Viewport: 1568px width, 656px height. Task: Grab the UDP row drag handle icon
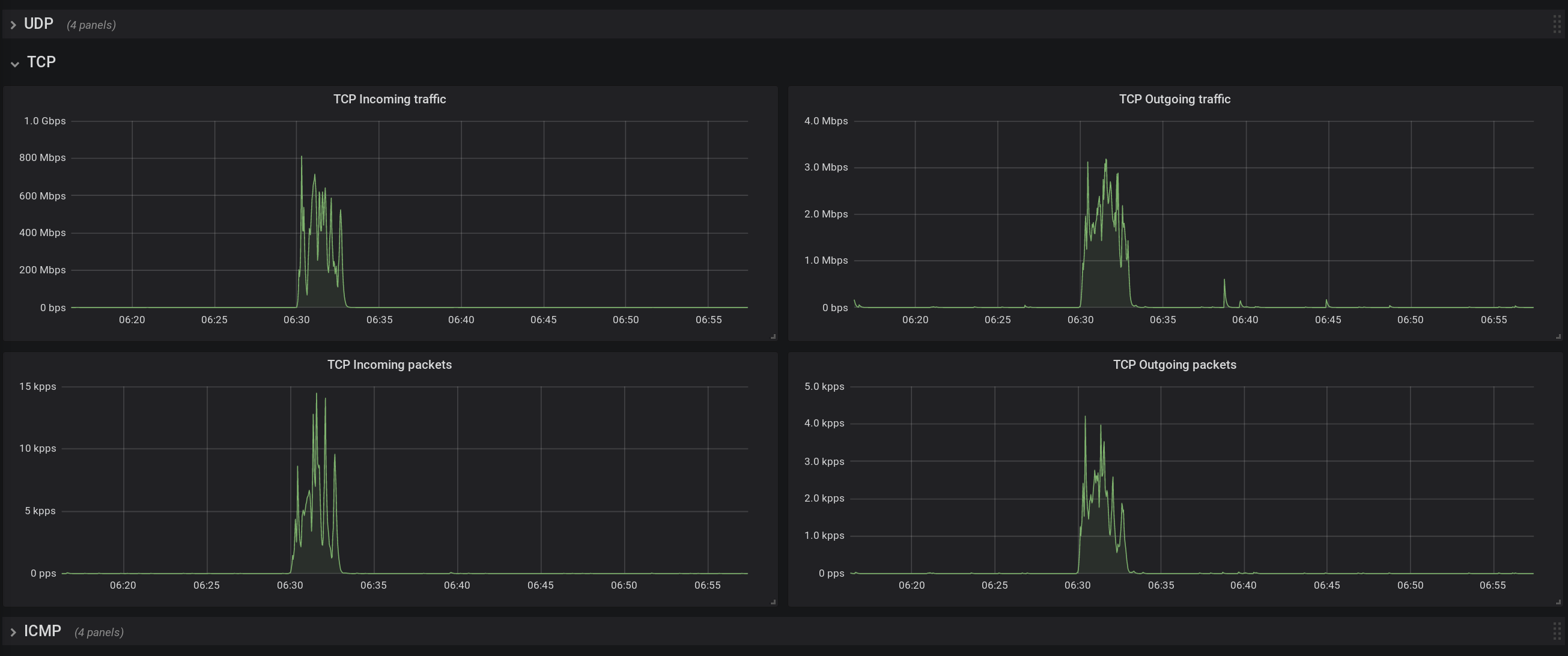(x=1557, y=25)
